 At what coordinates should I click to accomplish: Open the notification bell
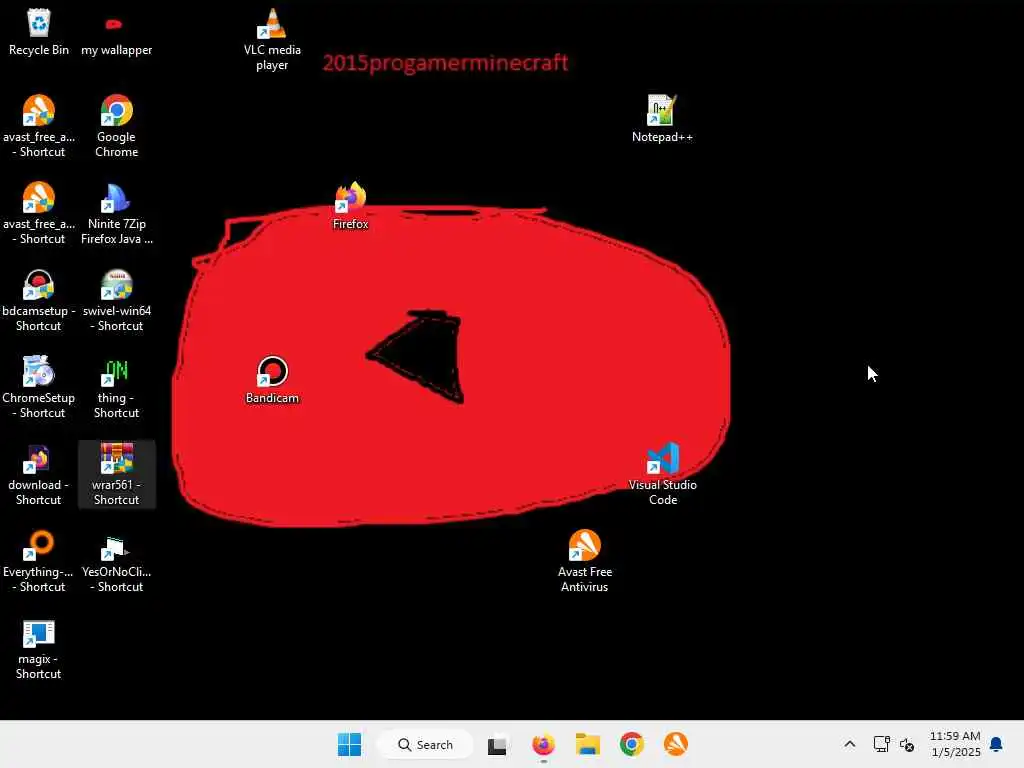click(997, 744)
